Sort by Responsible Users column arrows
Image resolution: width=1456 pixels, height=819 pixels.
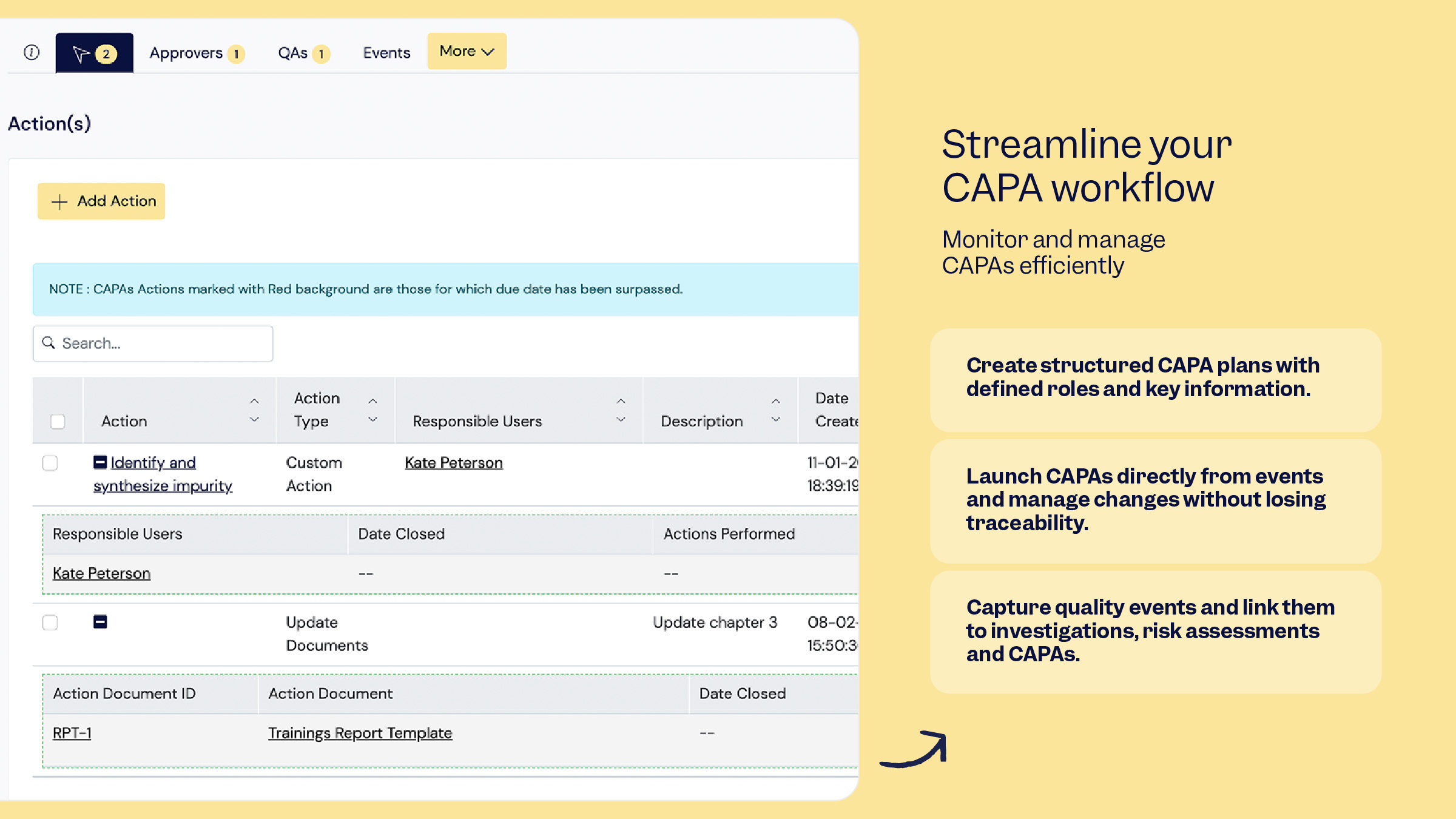621,411
